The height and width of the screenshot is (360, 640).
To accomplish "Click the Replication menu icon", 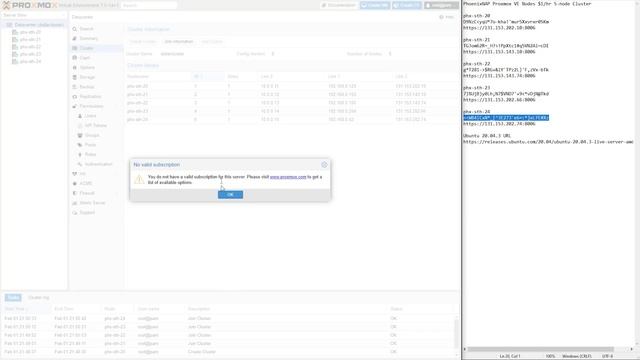I will (x=75, y=97).
